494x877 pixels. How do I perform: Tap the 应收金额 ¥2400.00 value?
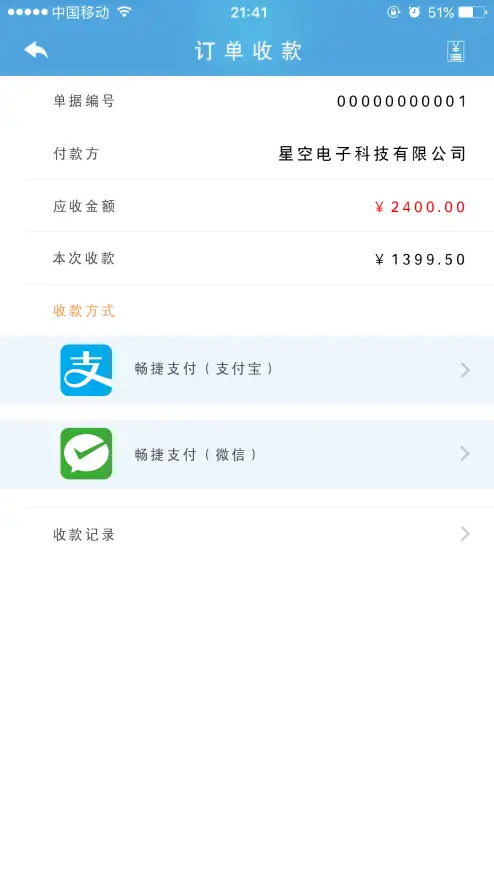tap(420, 207)
